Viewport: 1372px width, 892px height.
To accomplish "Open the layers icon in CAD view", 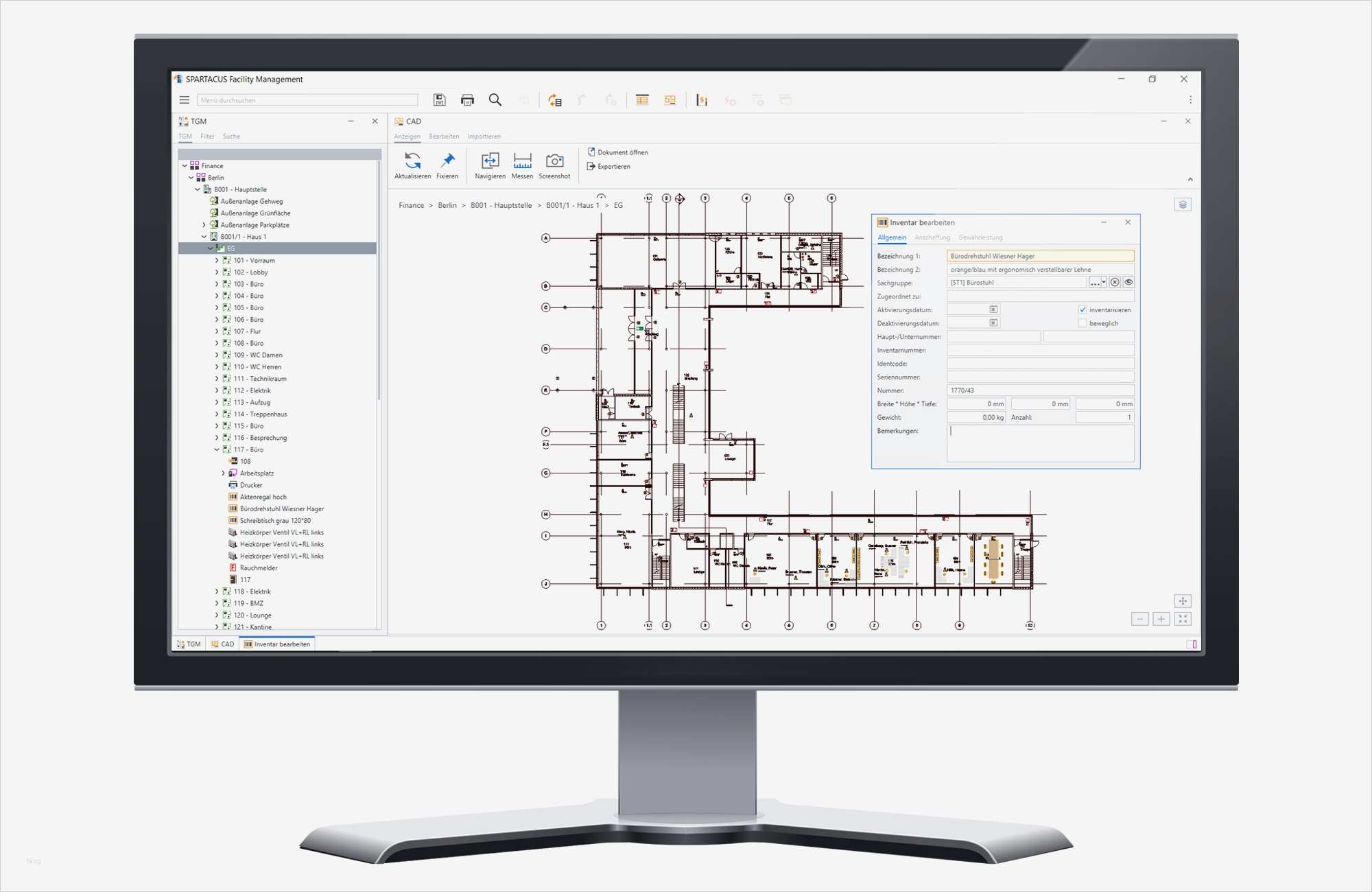I will pyautogui.click(x=1183, y=204).
